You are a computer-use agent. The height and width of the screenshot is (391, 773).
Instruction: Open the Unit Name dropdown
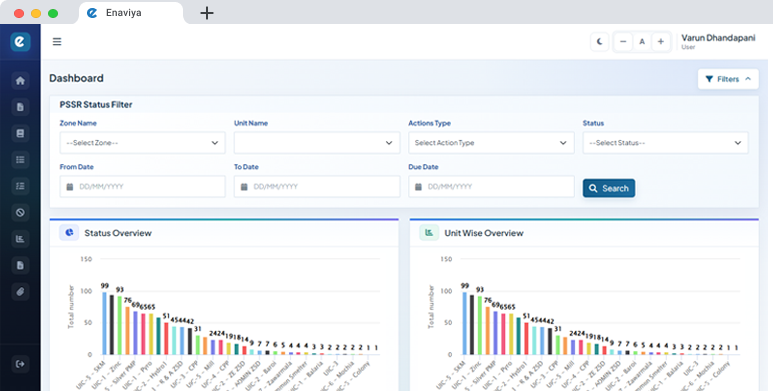[317, 143]
